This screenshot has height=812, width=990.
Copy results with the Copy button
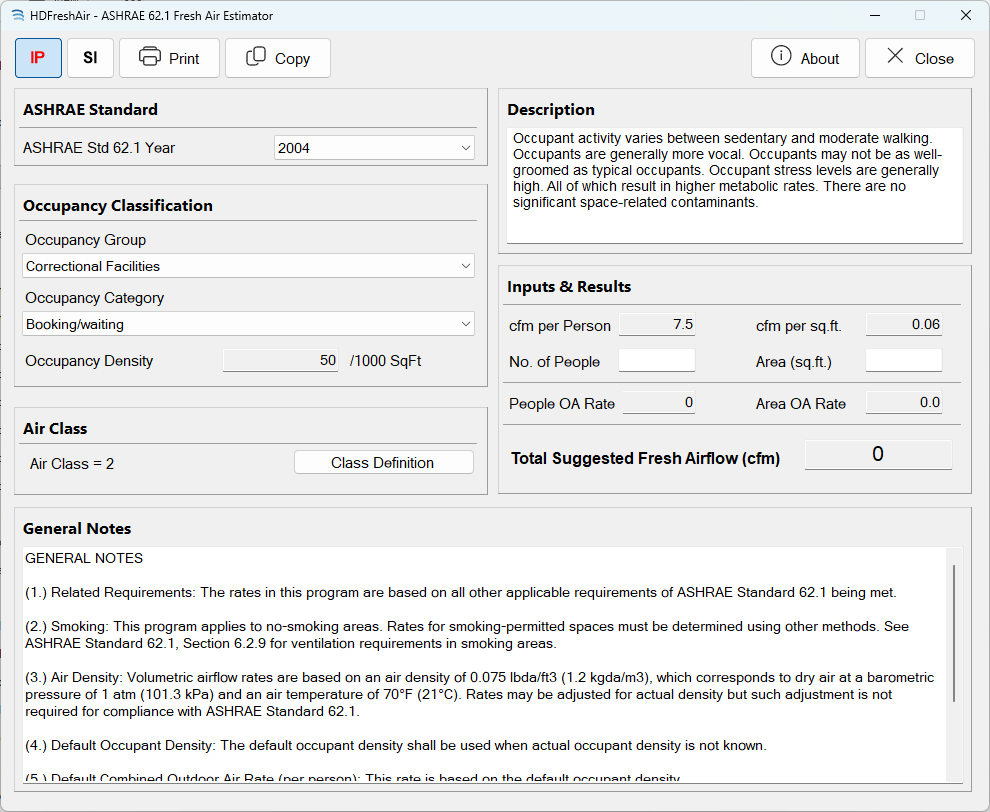[x=278, y=58]
